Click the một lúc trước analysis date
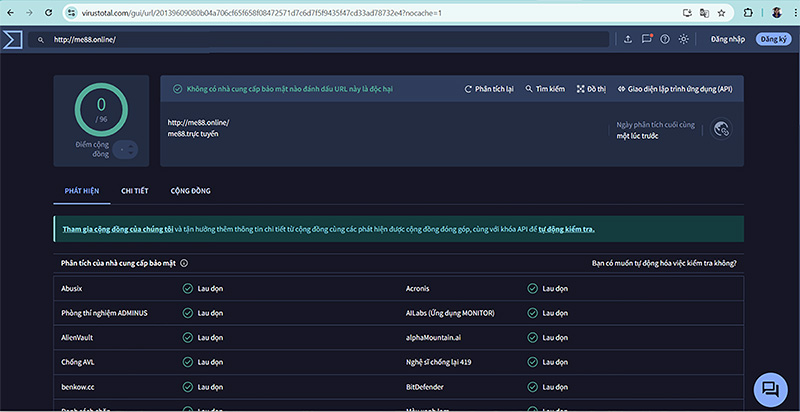 coord(637,136)
